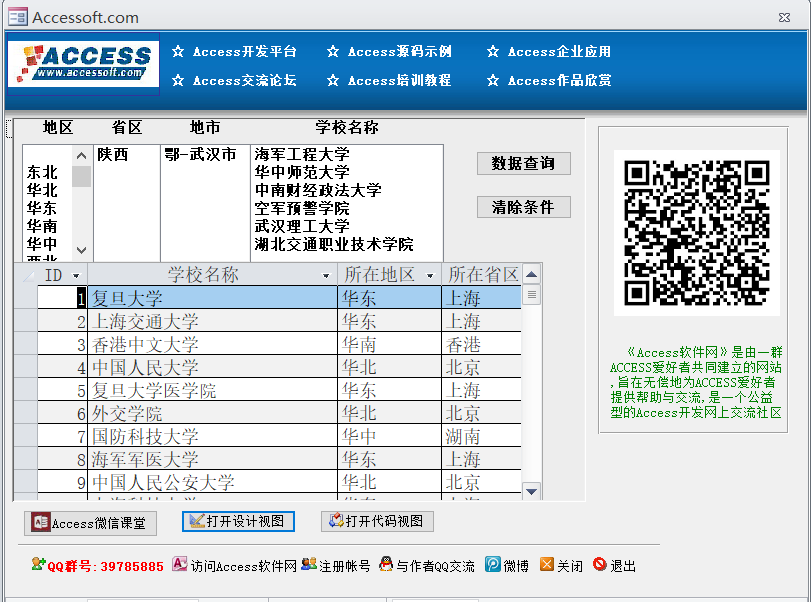Click the QR code image
This screenshot has width=811, height=602.
point(697,233)
